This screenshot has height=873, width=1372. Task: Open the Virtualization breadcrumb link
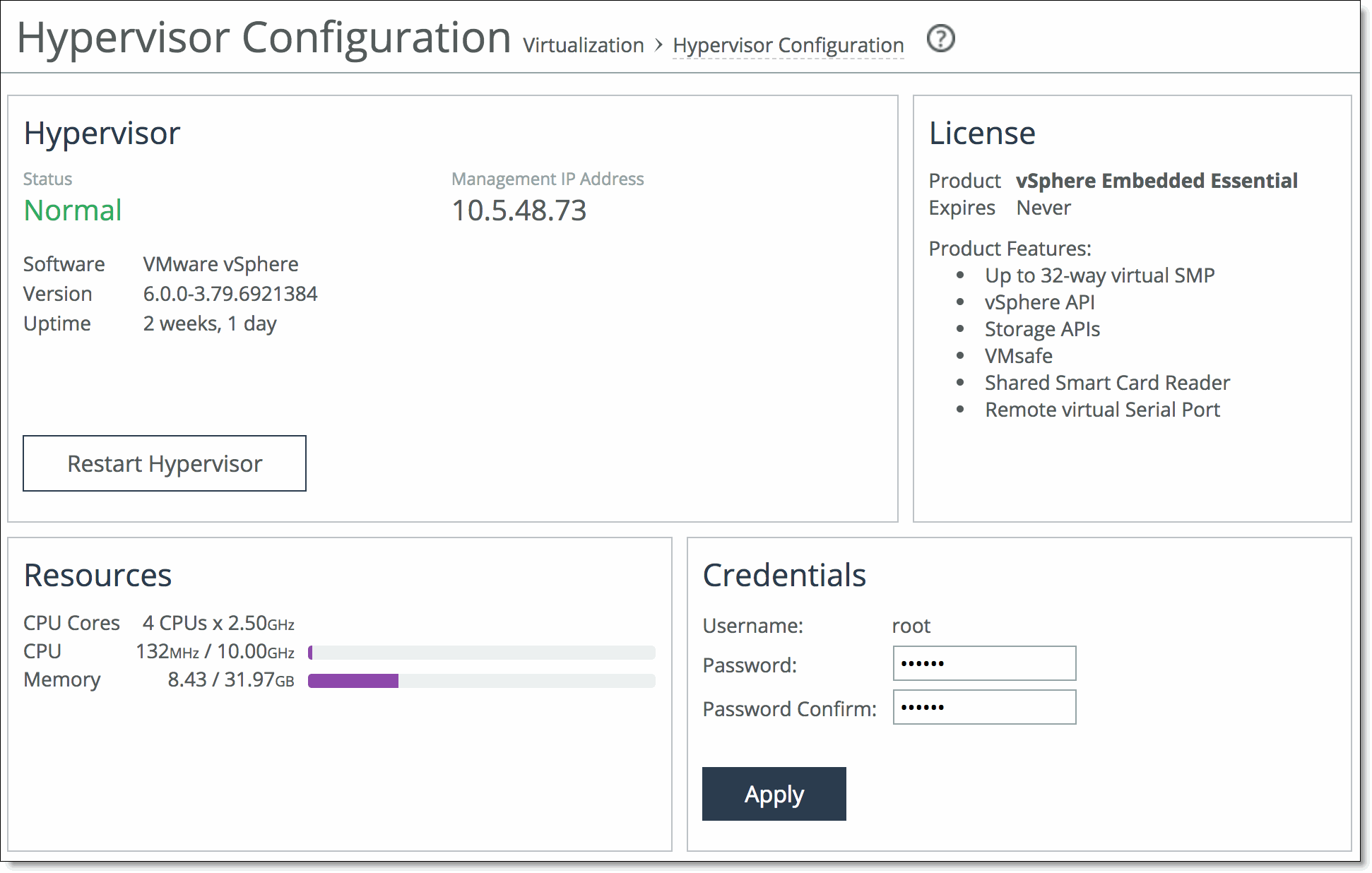point(583,44)
